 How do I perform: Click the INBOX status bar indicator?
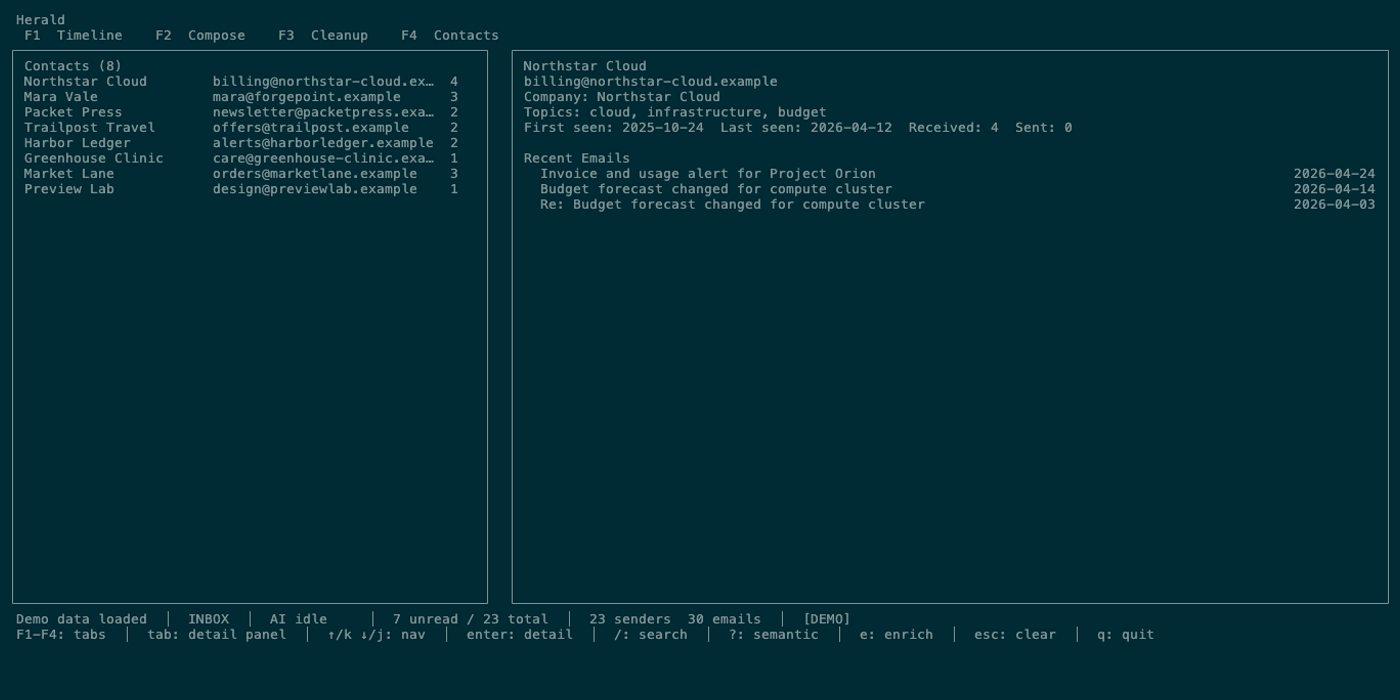[209, 619]
